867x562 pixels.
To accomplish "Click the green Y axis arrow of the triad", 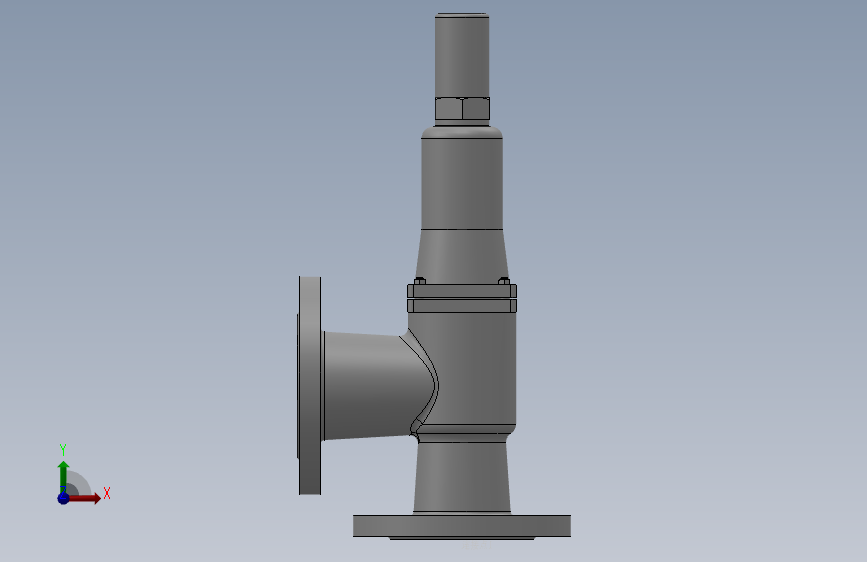I will coord(64,476).
